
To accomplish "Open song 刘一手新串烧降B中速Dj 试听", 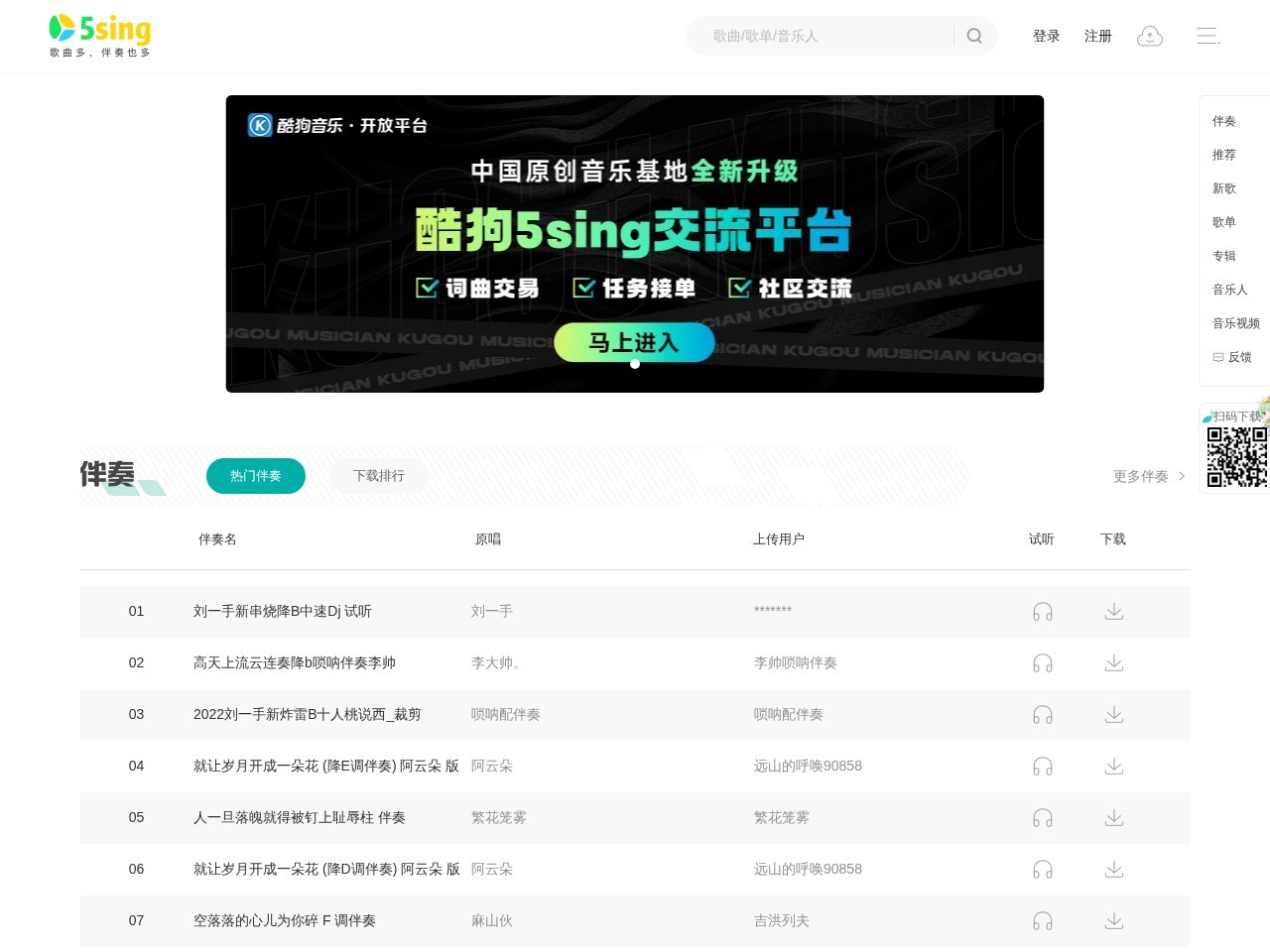I will click(x=283, y=611).
